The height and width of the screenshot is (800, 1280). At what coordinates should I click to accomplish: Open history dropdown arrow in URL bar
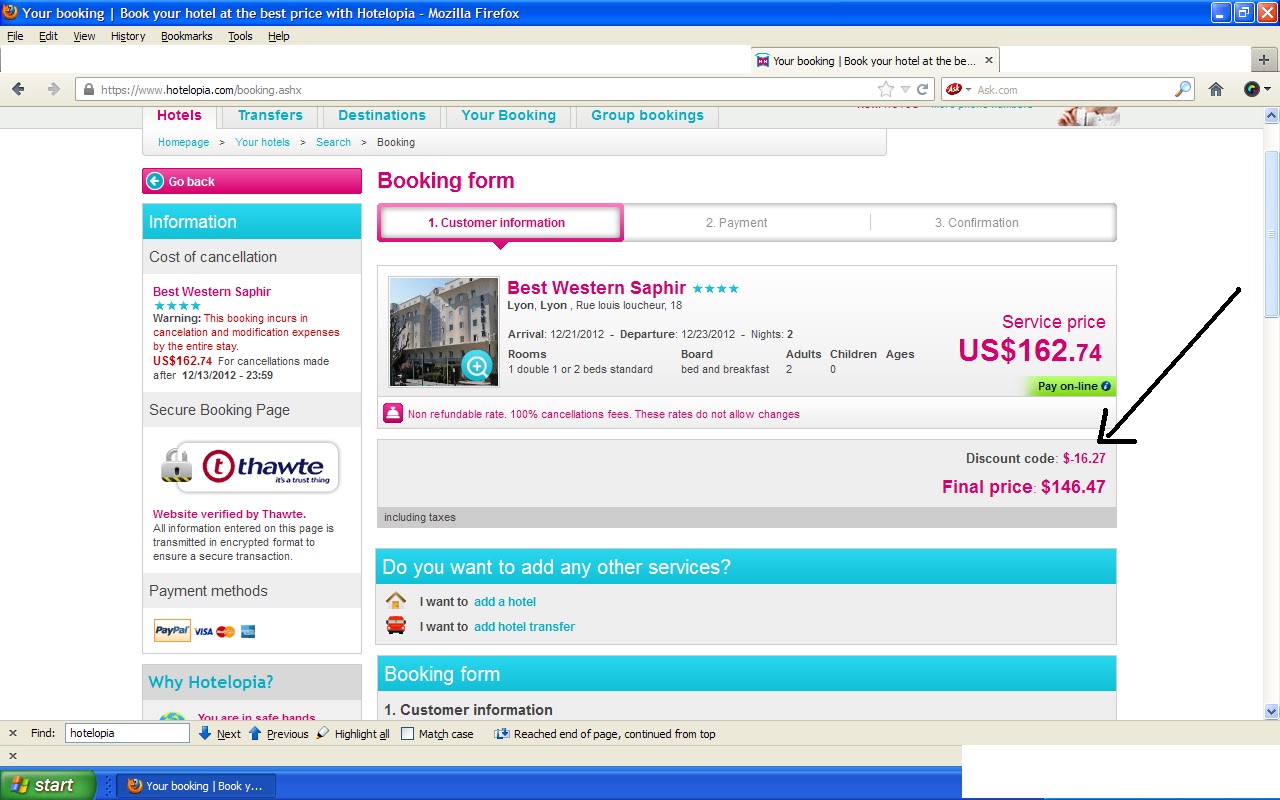[x=905, y=89]
